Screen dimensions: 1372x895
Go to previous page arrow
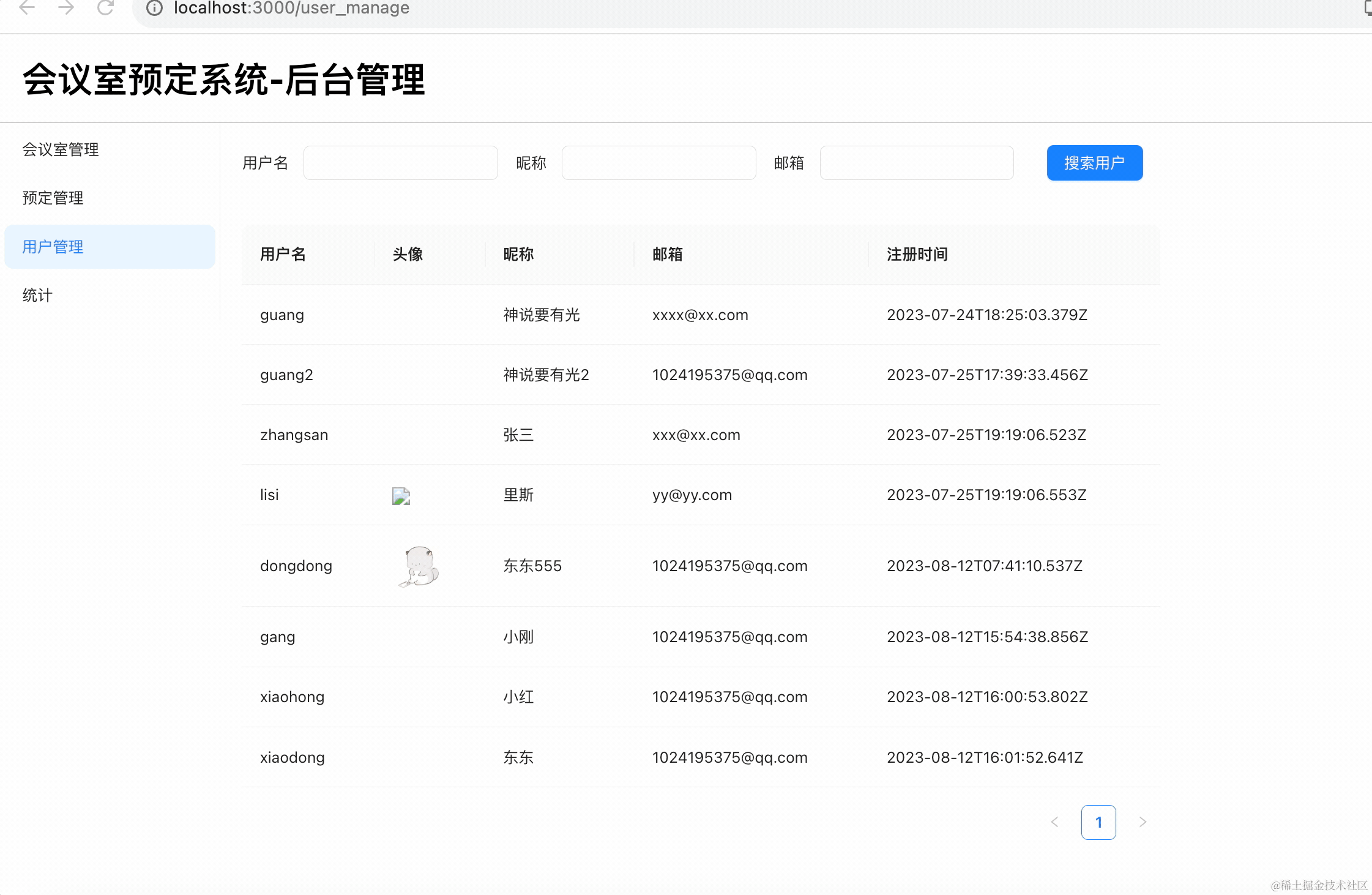[1054, 822]
